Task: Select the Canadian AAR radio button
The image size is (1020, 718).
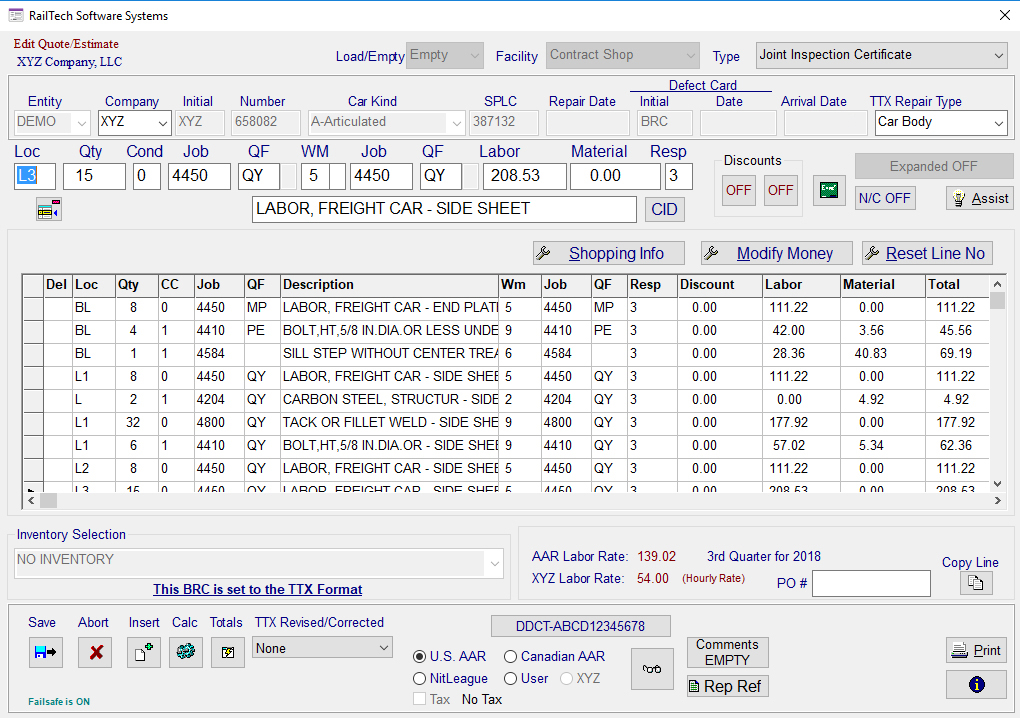Action: (x=511, y=657)
